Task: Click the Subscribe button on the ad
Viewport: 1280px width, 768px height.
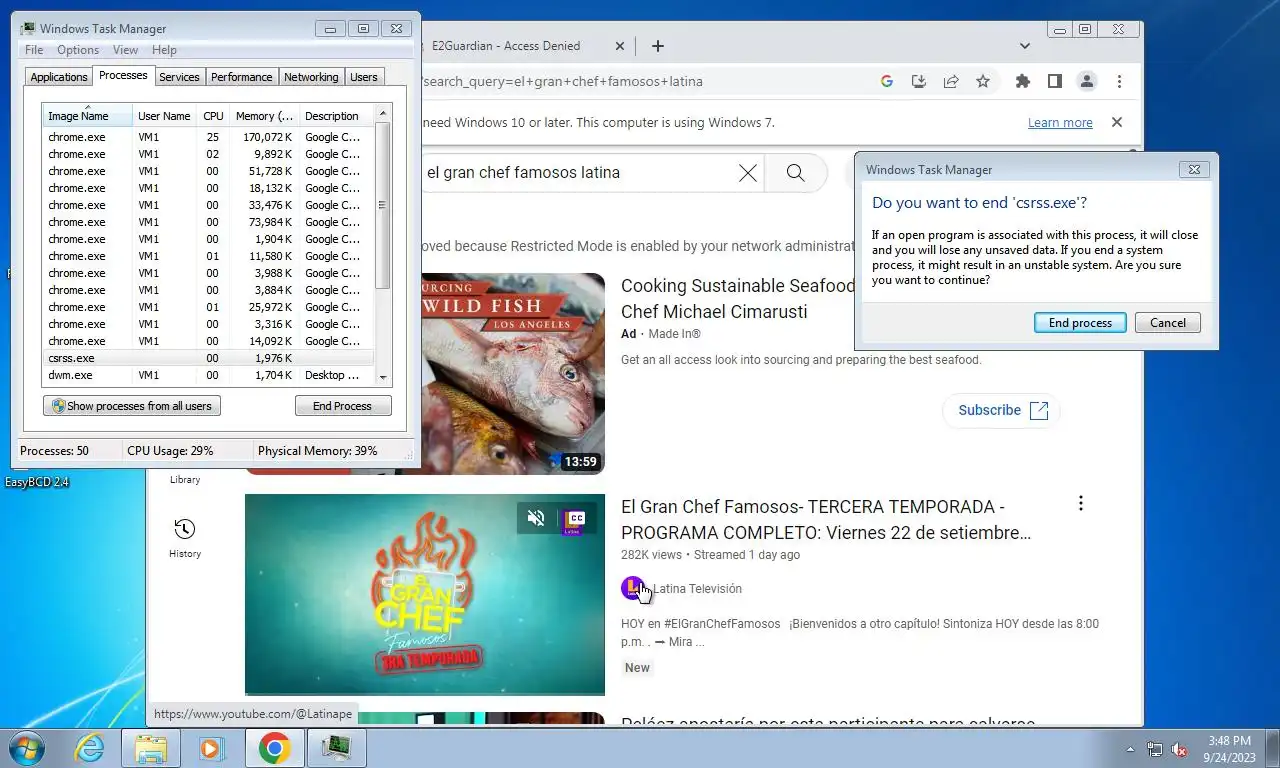Action: 1001,410
